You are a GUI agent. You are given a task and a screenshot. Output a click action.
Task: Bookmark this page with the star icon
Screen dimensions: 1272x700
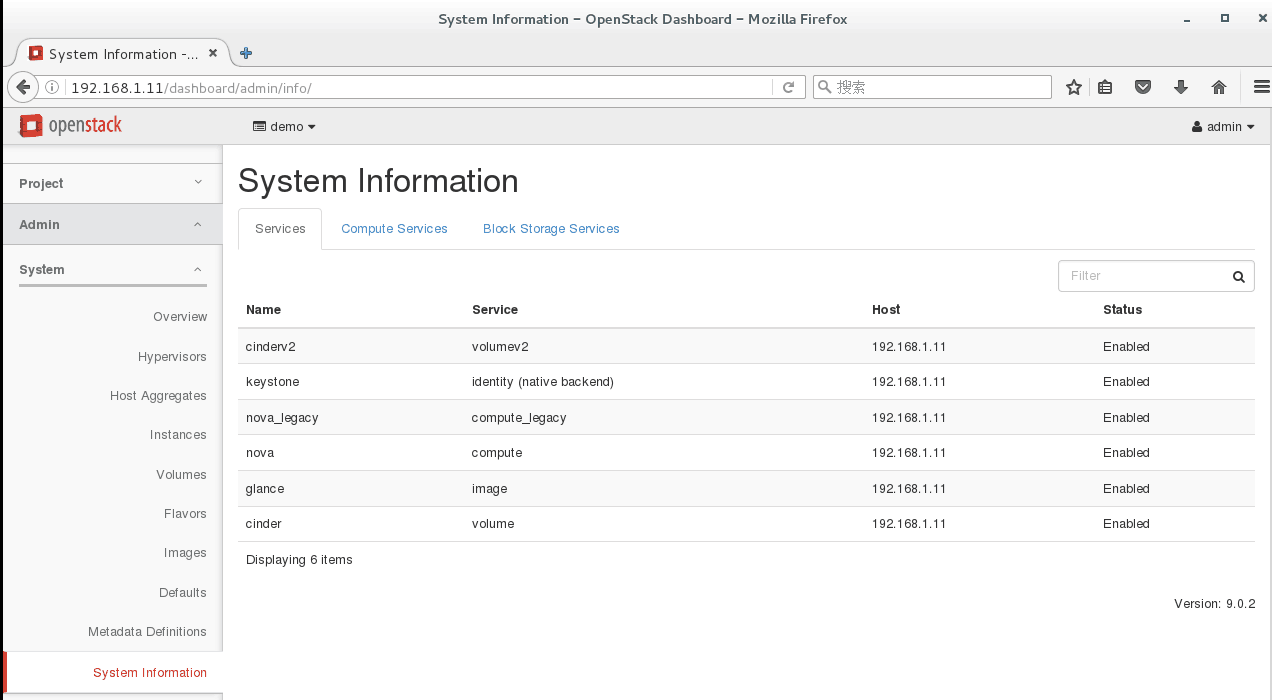pos(1074,87)
